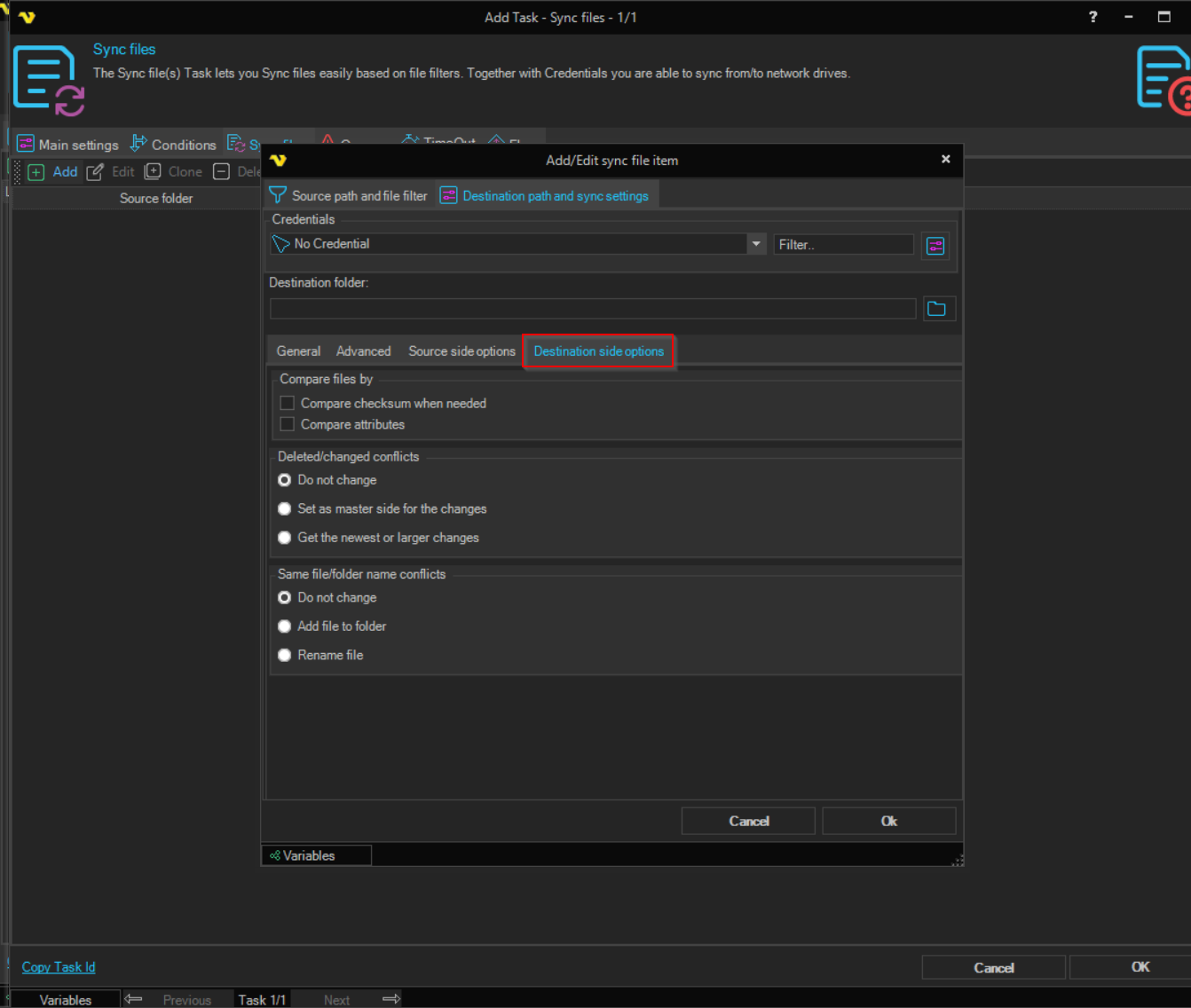
Task: Expand the No Credential dropdown
Action: coord(755,244)
